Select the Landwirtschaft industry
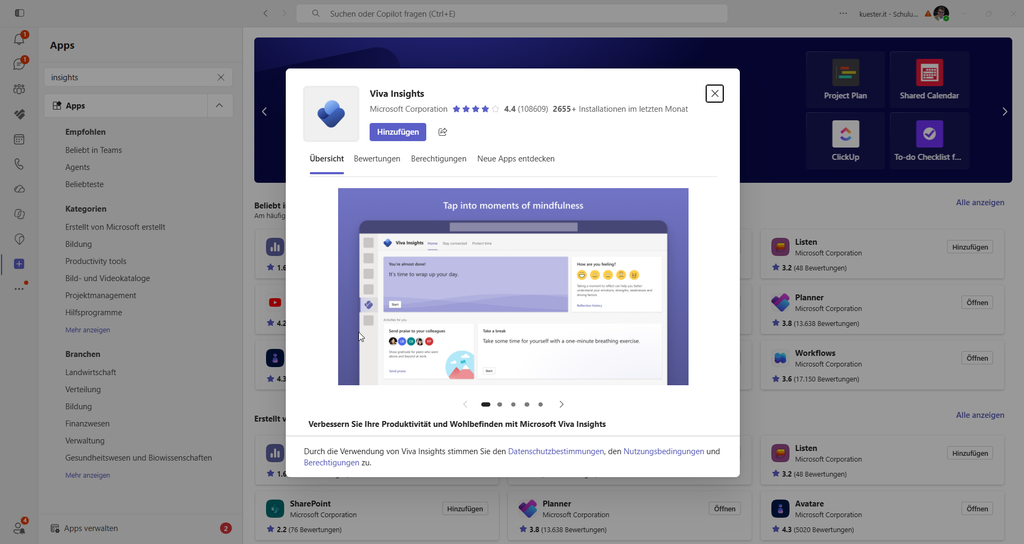This screenshot has width=1024, height=544. [x=91, y=372]
